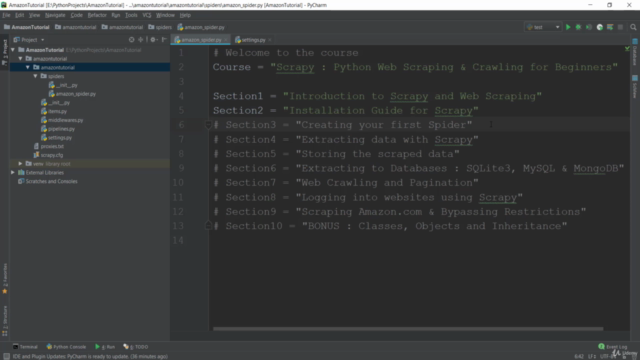Collapse the first amazontutorial folder
640x360 pixels.
pos(20,59)
